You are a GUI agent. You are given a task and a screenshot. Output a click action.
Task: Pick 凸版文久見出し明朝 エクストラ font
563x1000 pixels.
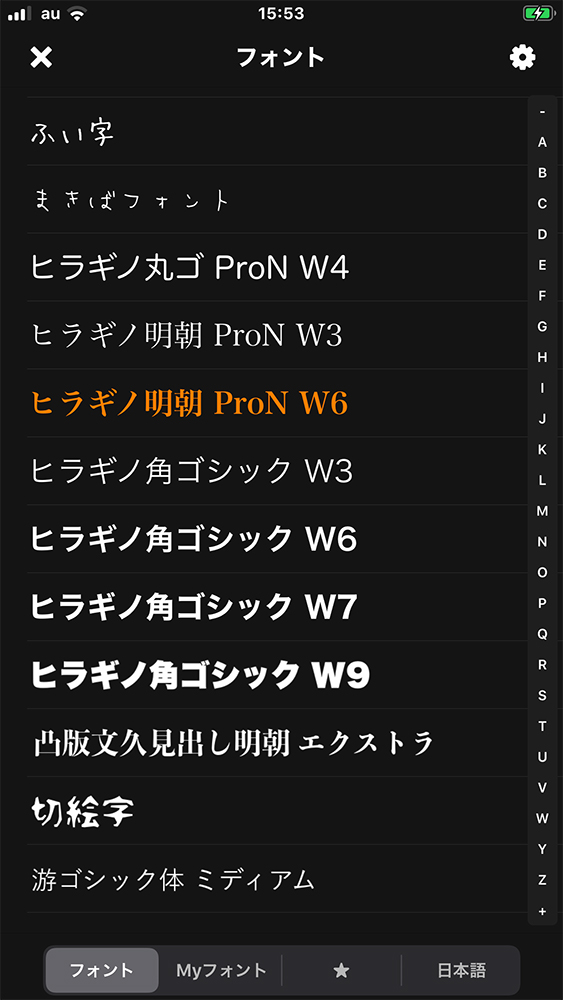(277, 744)
